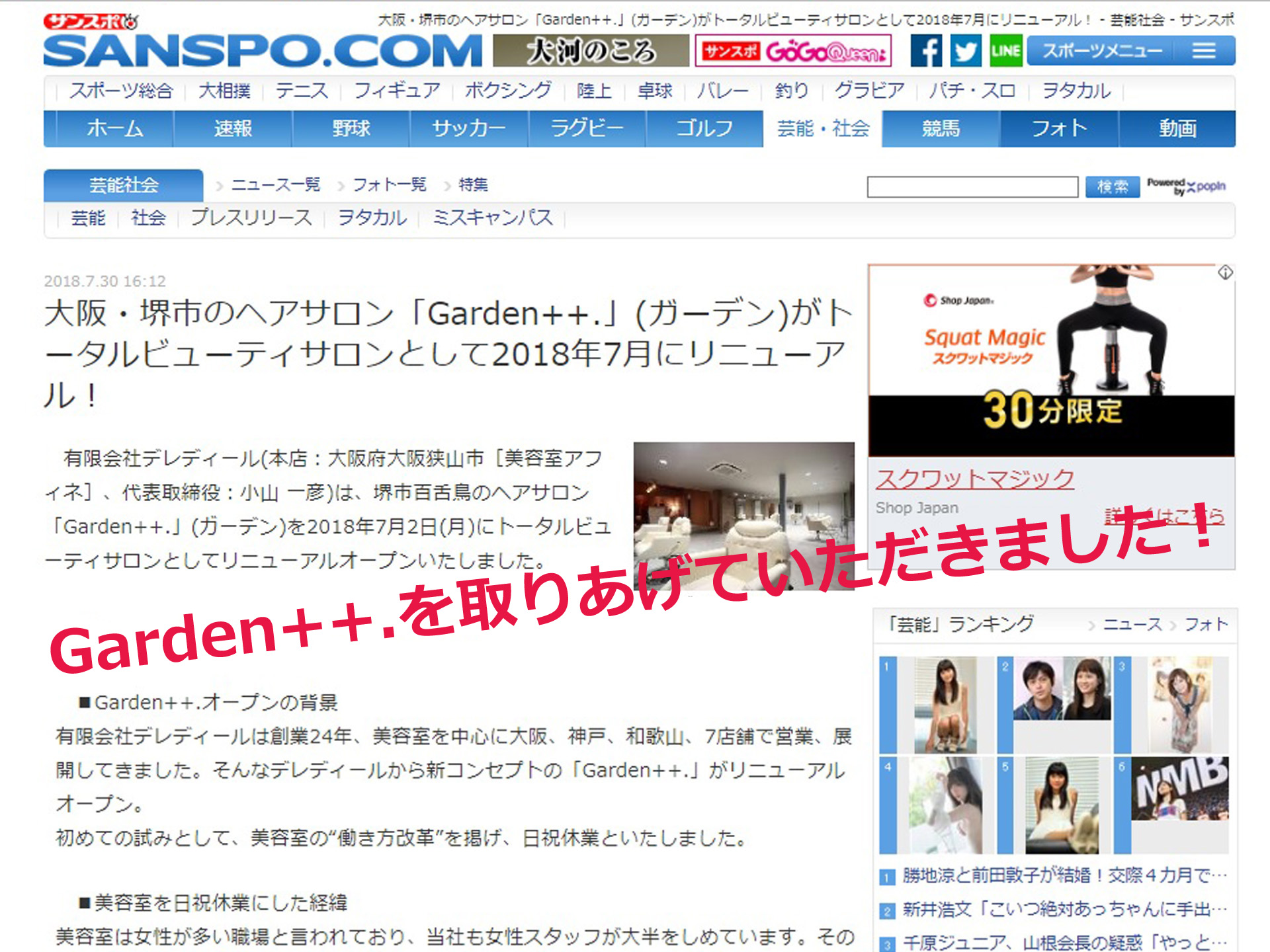Open the ミスキャンパス sub-navigation link
This screenshot has height=952, width=1270.
coord(493,218)
